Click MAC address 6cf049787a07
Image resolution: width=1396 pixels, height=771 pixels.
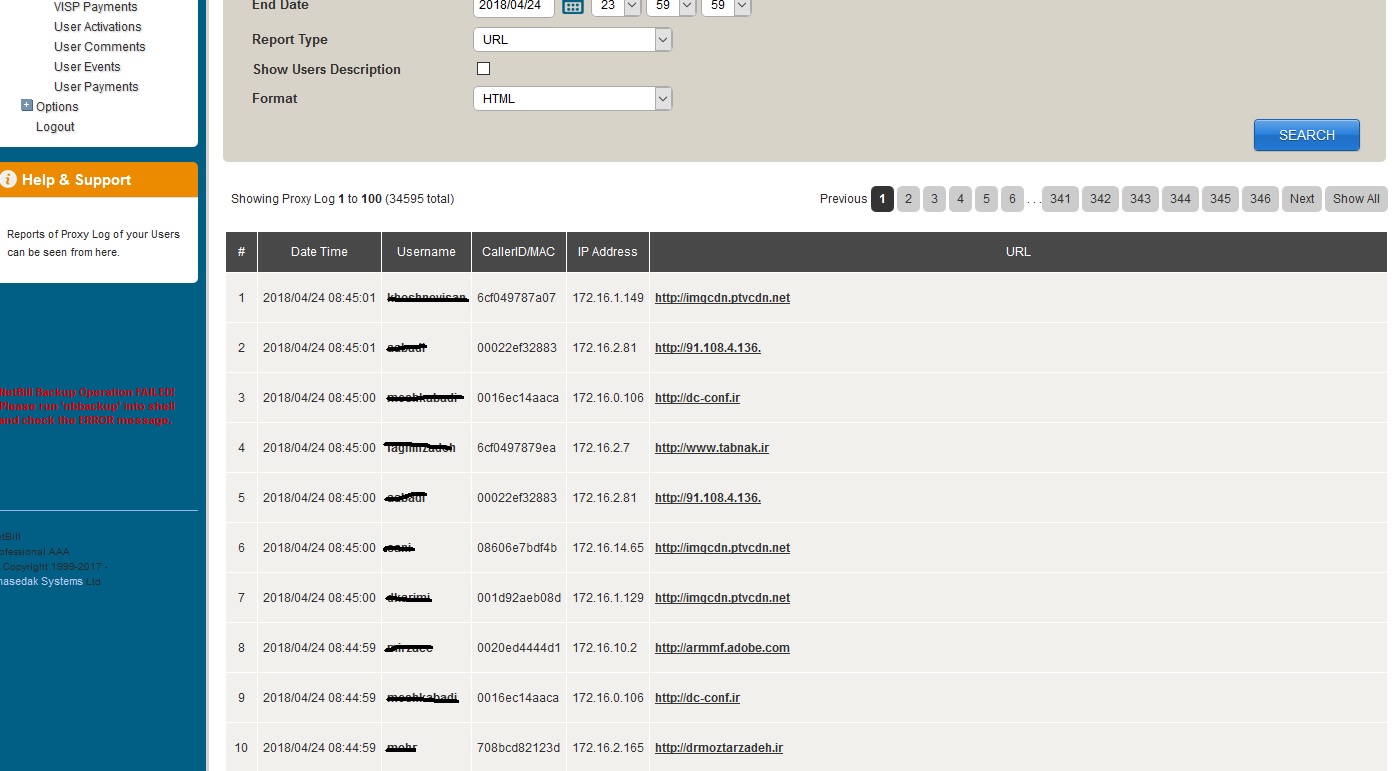coord(516,298)
